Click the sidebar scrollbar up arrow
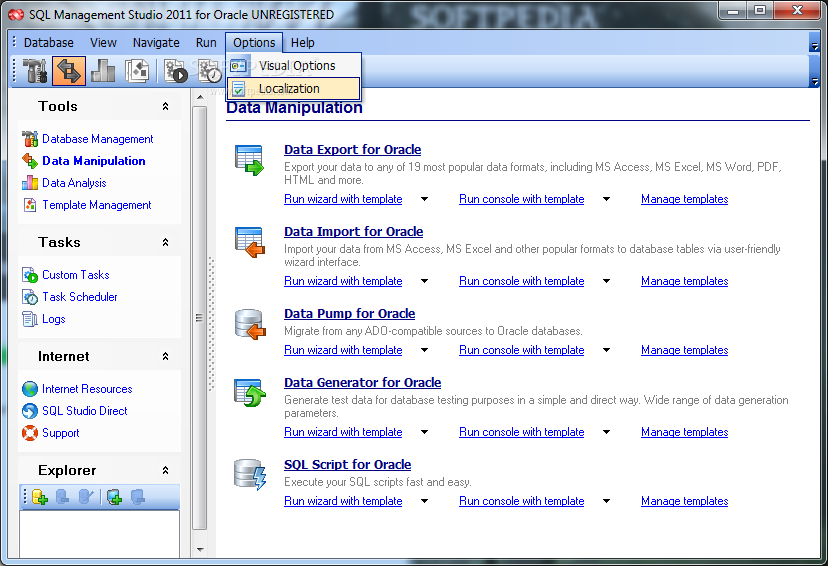The height and width of the screenshot is (566, 828). tap(200, 97)
